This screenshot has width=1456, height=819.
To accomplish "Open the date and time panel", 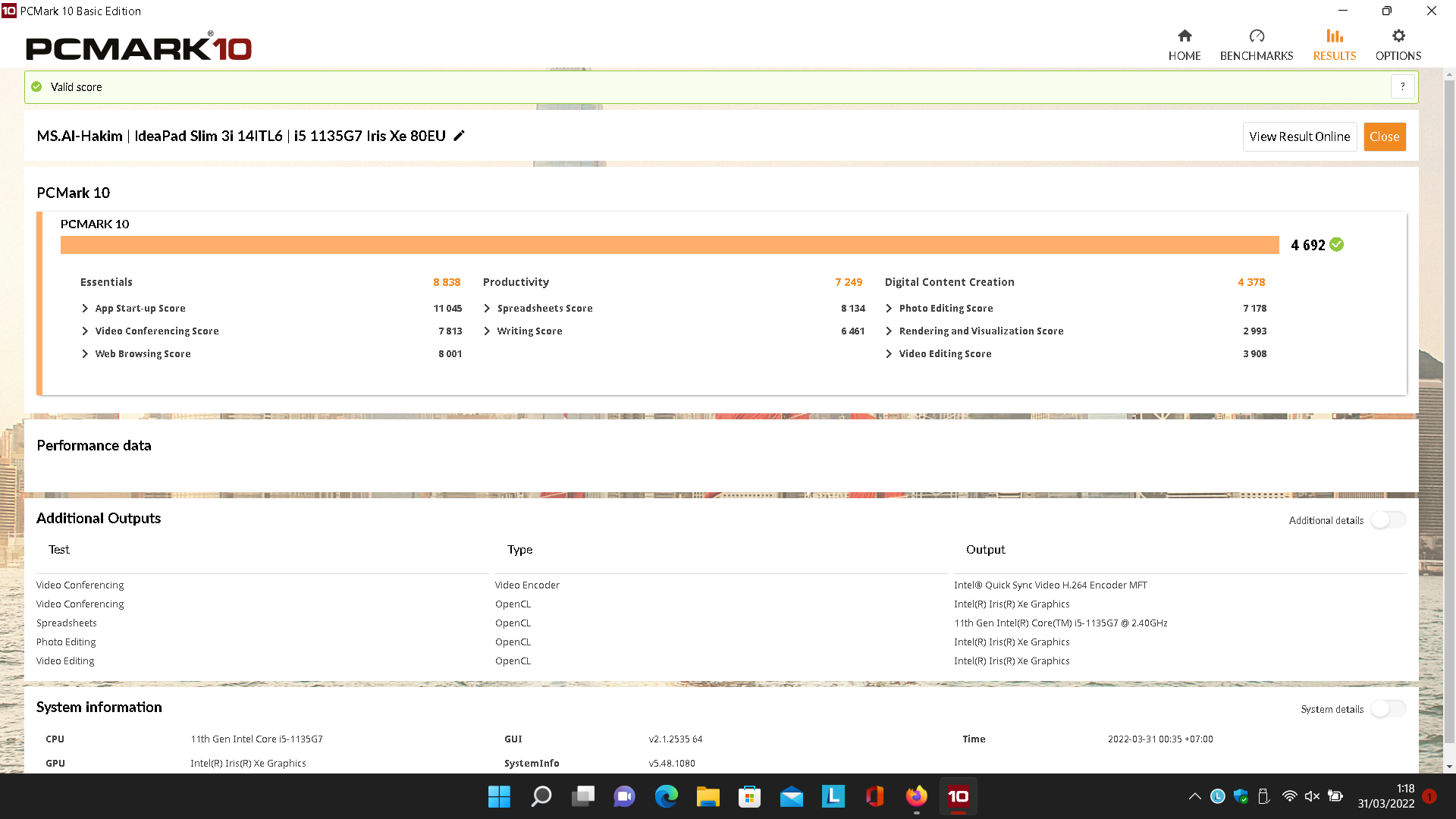I will point(1386,796).
